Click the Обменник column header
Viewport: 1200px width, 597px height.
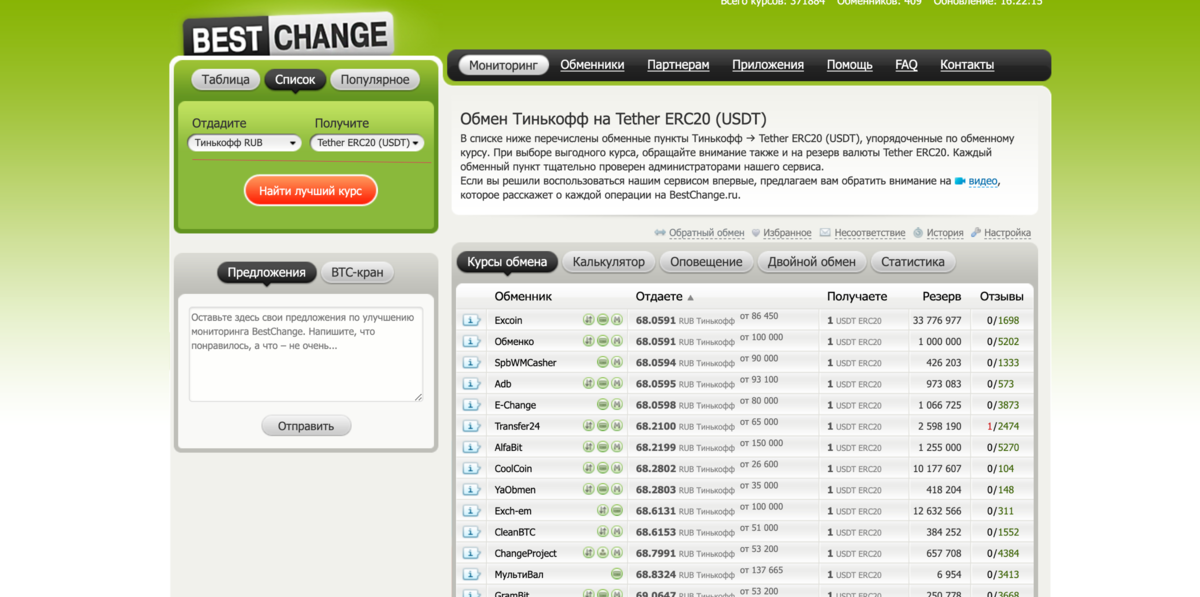coord(523,297)
